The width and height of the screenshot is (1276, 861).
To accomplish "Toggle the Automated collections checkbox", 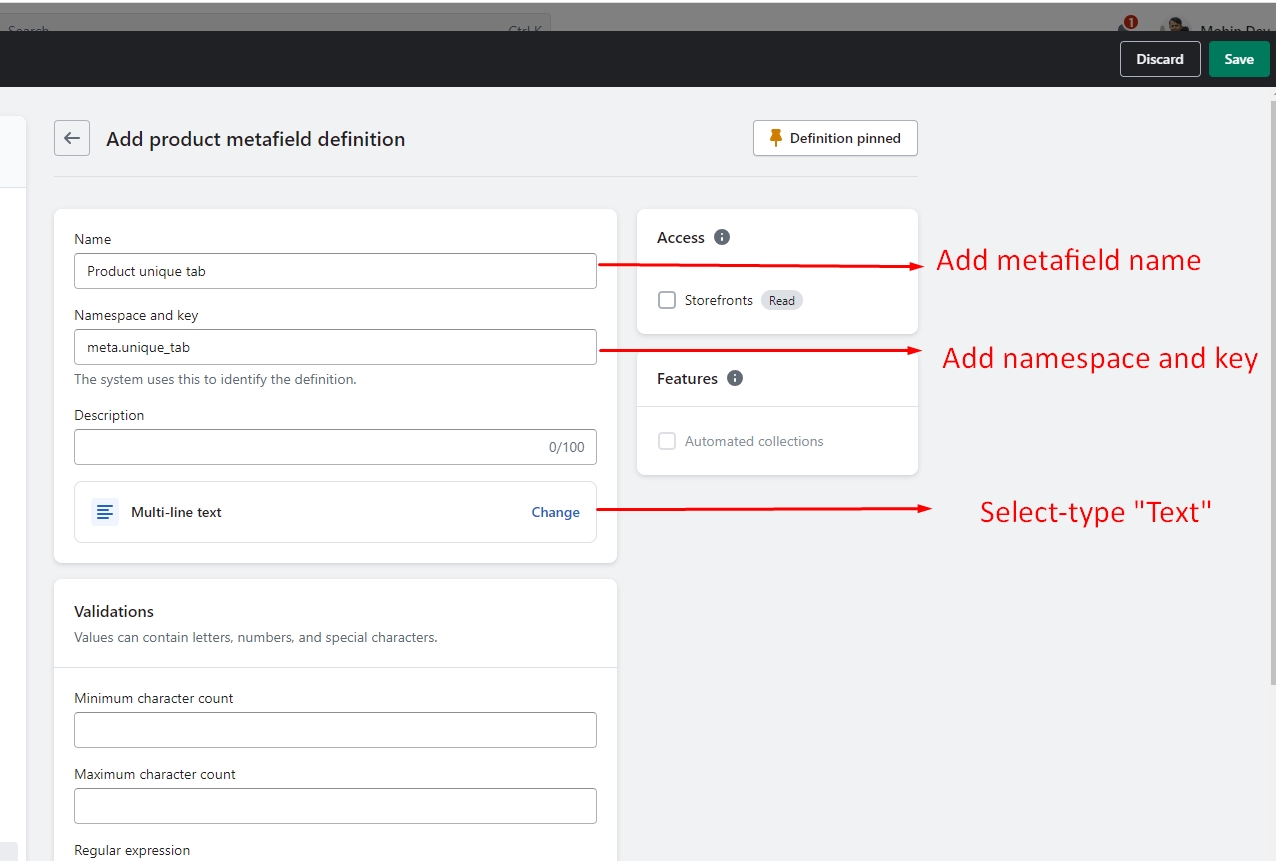I will pos(667,442).
